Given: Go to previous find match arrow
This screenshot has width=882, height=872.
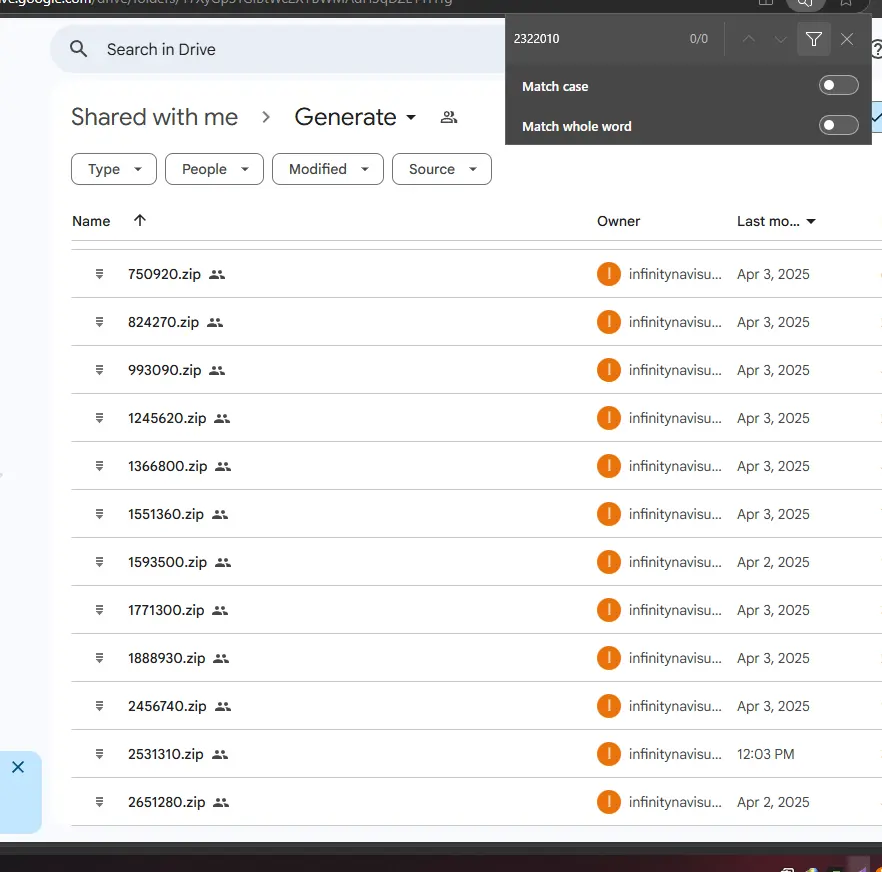Looking at the screenshot, I should [748, 39].
